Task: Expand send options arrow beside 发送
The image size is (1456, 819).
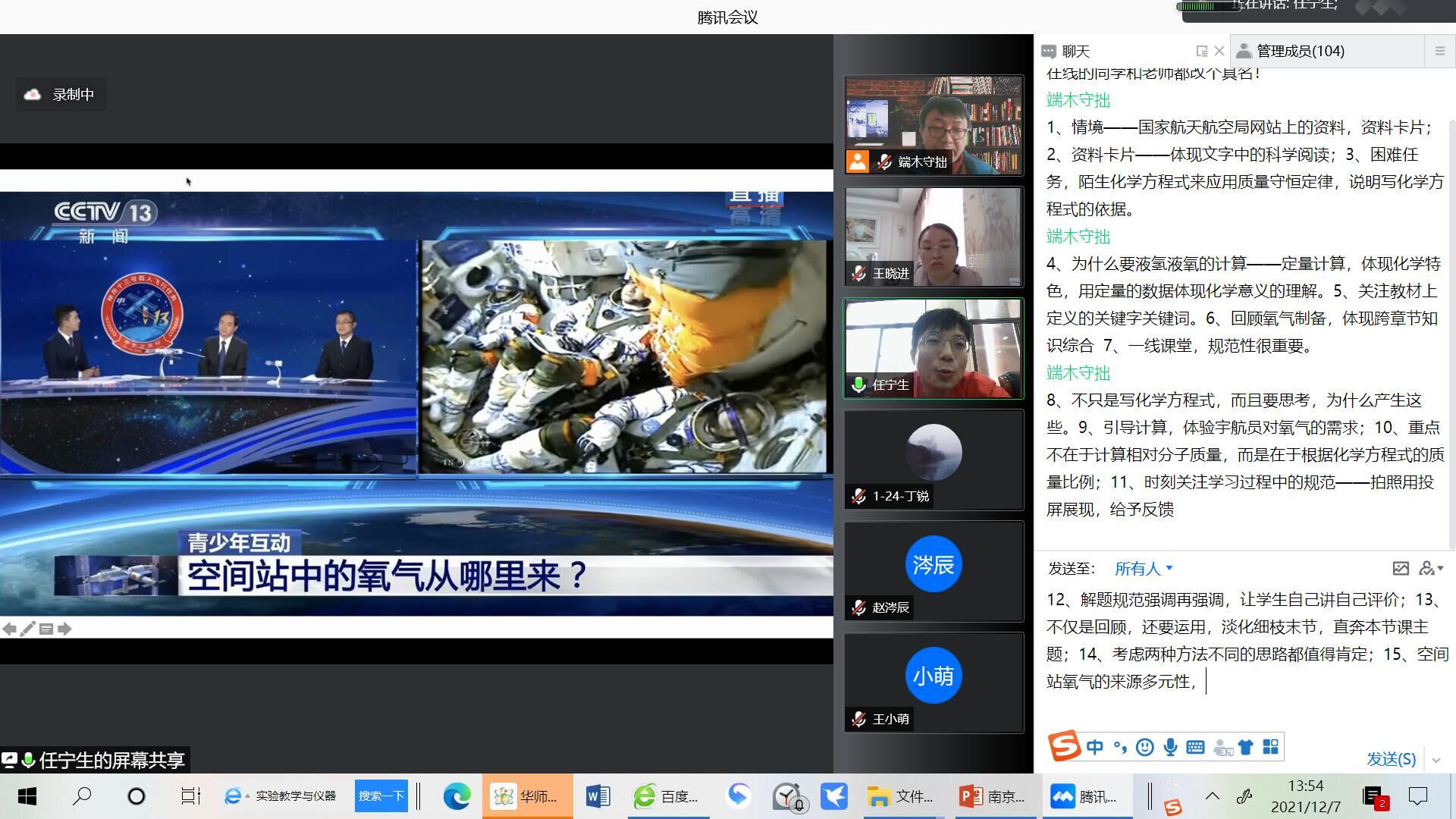Action: pos(1436,759)
